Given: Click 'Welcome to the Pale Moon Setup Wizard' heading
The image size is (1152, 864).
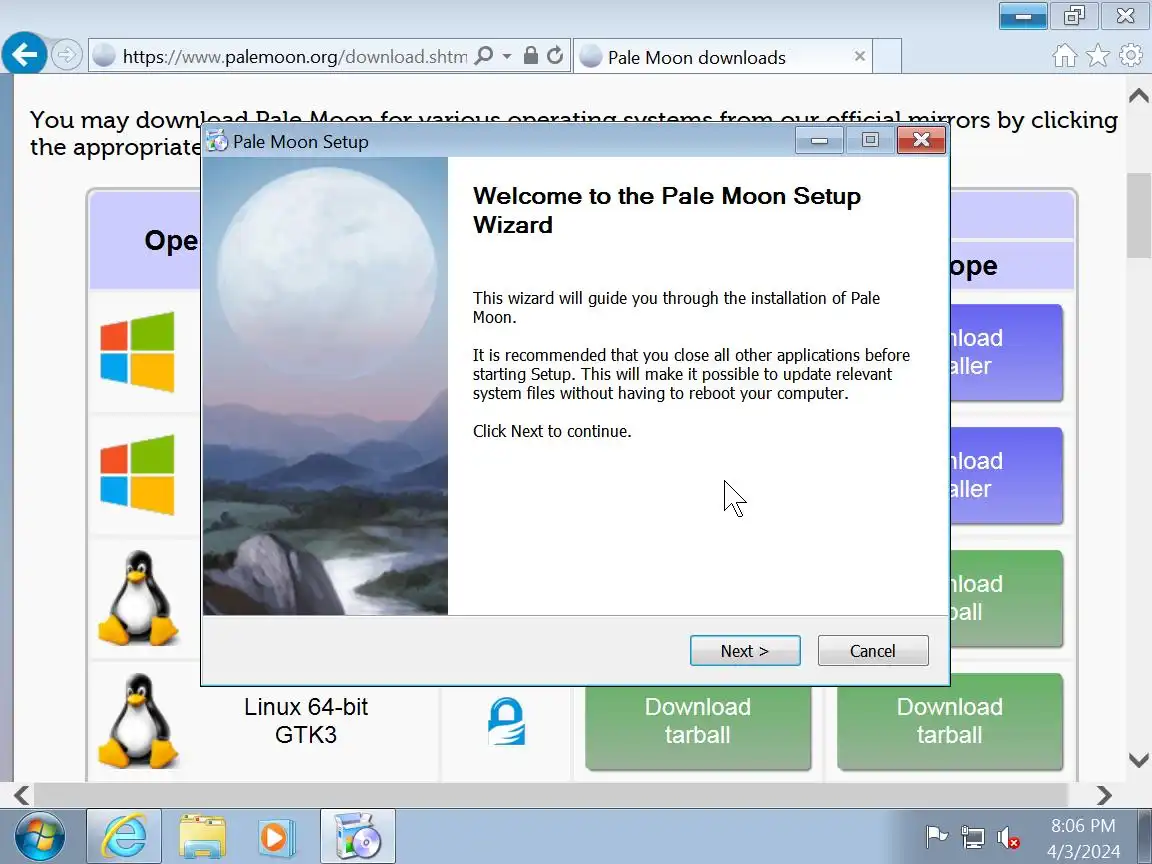Looking at the screenshot, I should [x=666, y=210].
